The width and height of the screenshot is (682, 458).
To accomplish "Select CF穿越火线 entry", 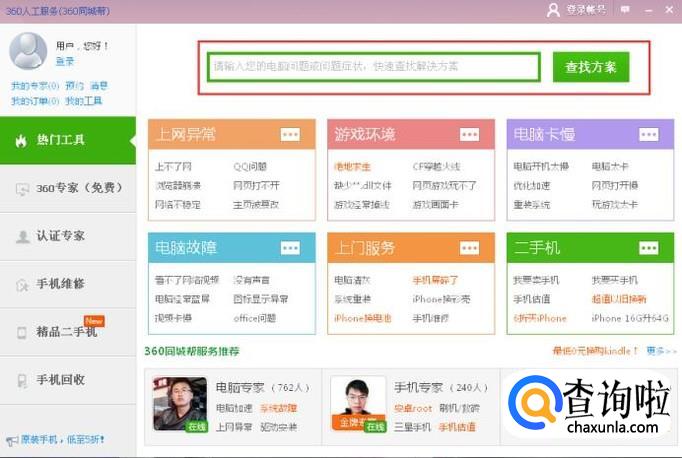I will tap(436, 167).
